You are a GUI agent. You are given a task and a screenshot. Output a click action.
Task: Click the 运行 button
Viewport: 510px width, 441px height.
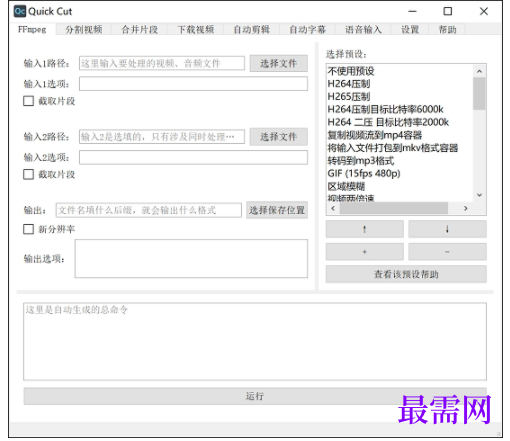(x=255, y=396)
